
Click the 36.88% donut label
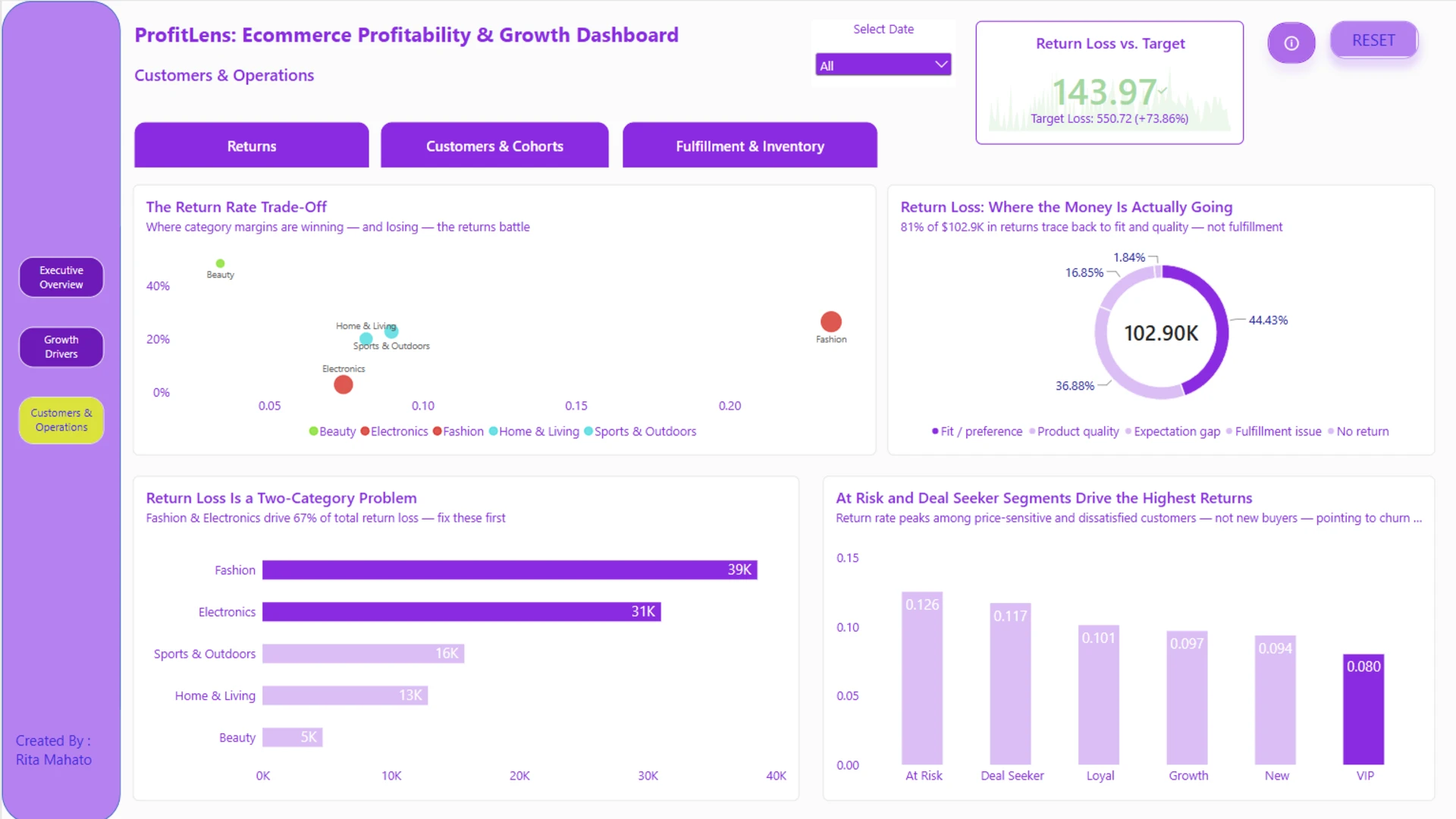tap(1075, 386)
